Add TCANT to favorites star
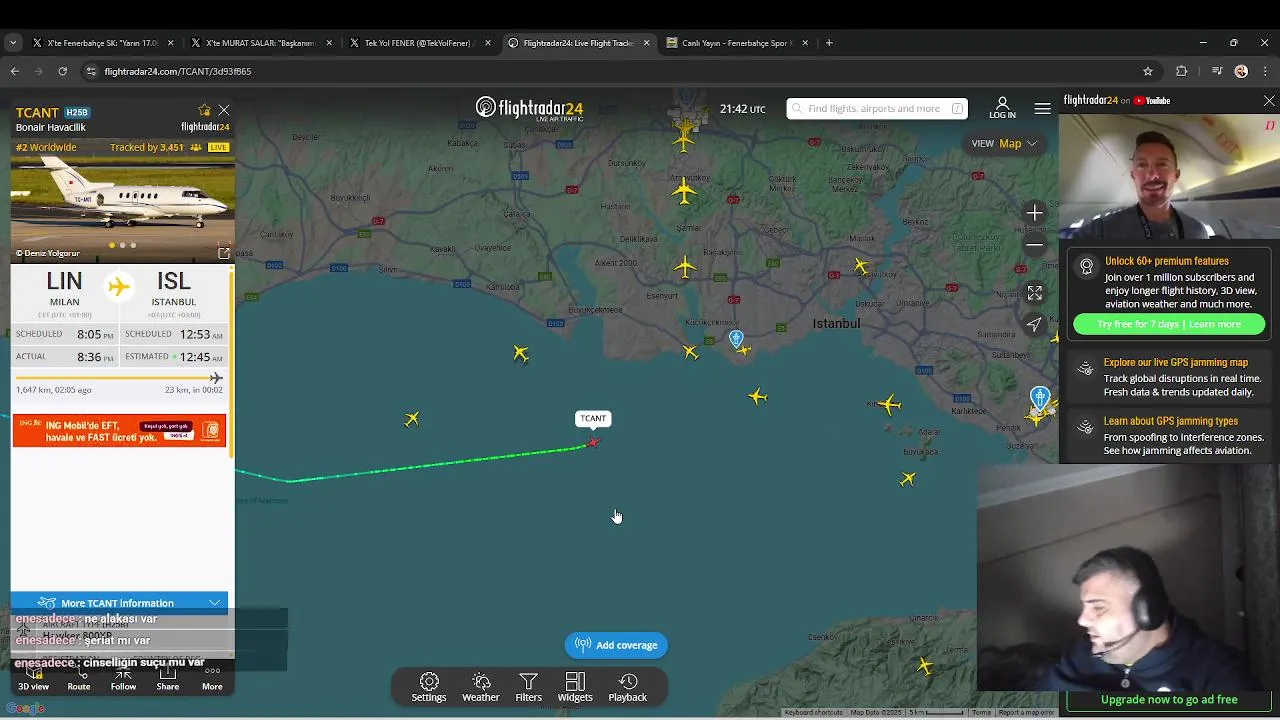Viewport: 1280px width, 720px height. (x=204, y=110)
